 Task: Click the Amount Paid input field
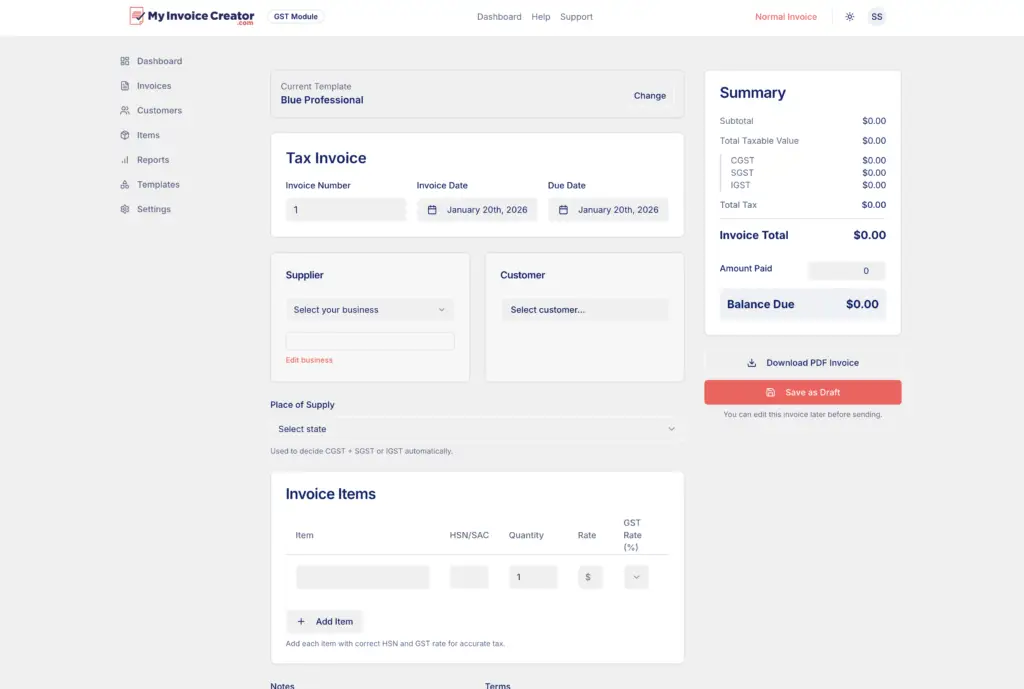coord(847,270)
